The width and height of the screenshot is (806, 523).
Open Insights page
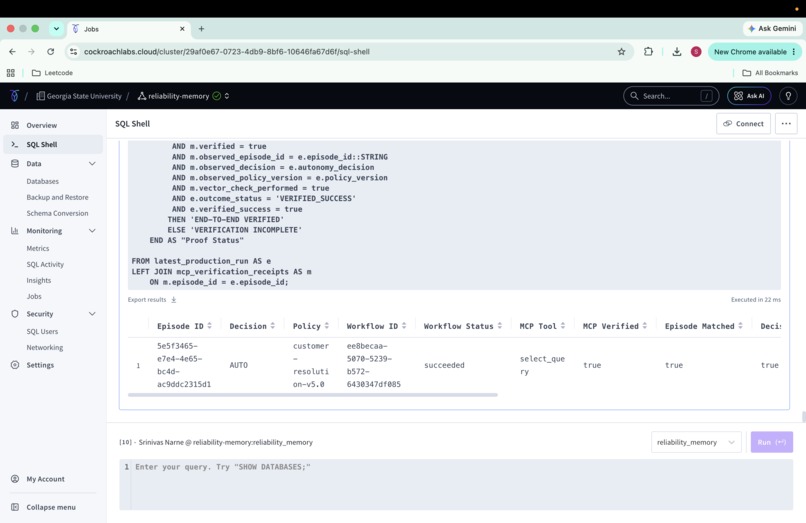pos(39,280)
